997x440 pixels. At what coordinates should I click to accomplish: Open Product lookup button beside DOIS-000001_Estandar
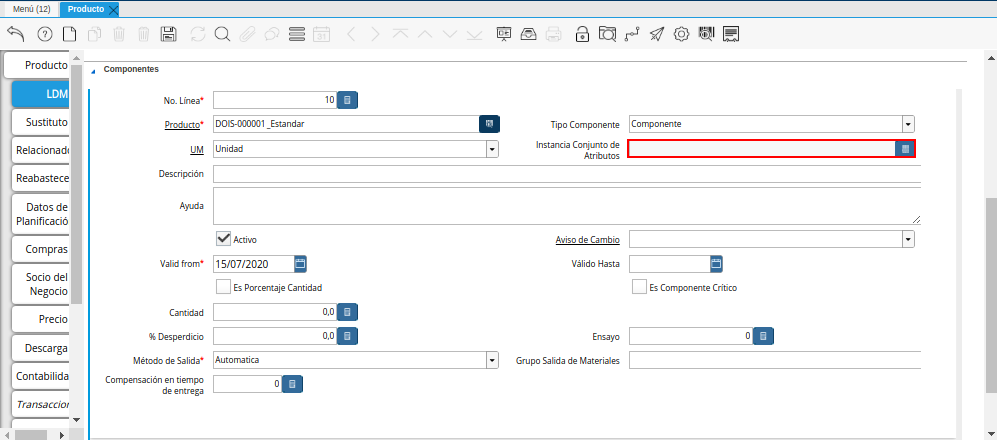(x=490, y=124)
